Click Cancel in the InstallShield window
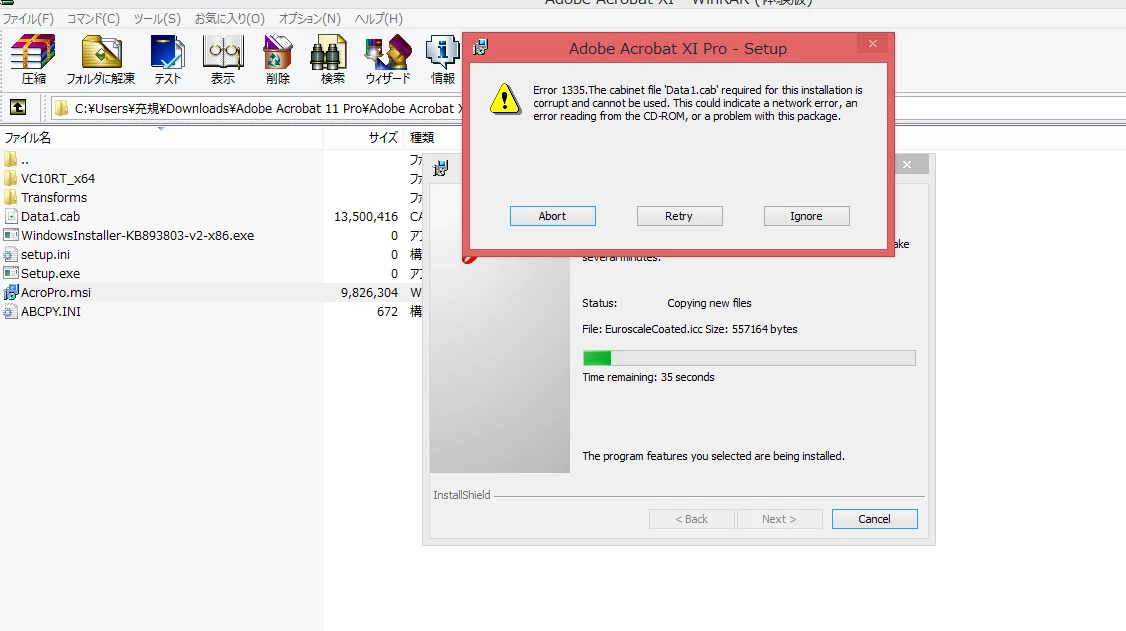The image size is (1126, 631). point(875,519)
